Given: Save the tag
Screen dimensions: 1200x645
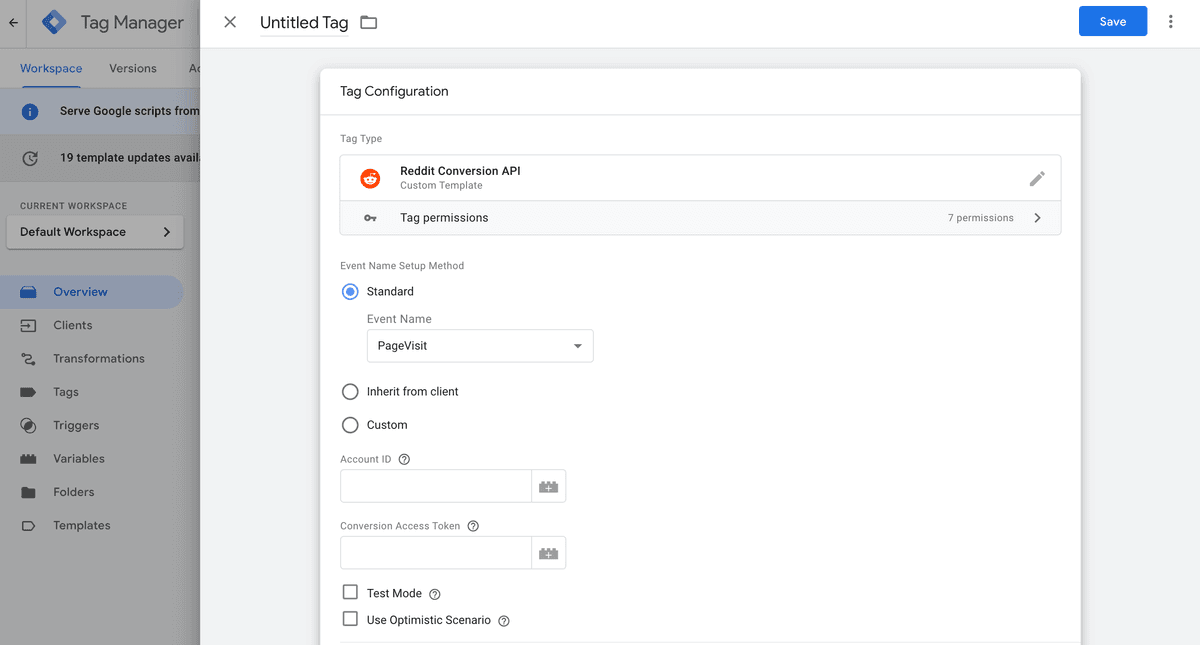Looking at the screenshot, I should click(x=1112, y=20).
